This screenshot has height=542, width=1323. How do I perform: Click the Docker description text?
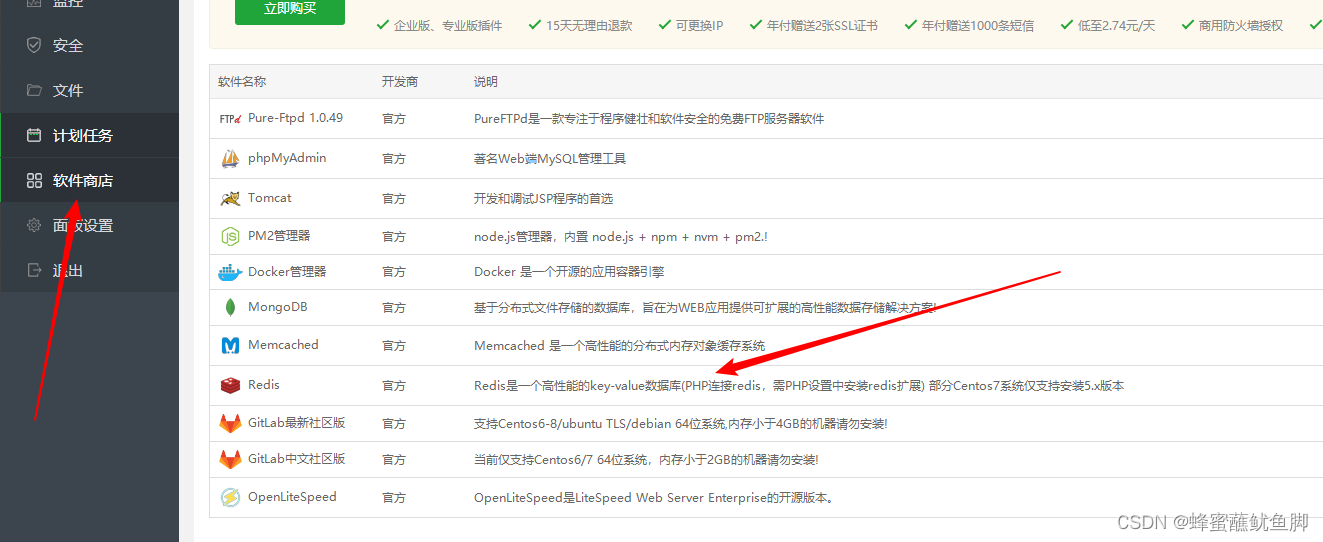pyautogui.click(x=569, y=272)
